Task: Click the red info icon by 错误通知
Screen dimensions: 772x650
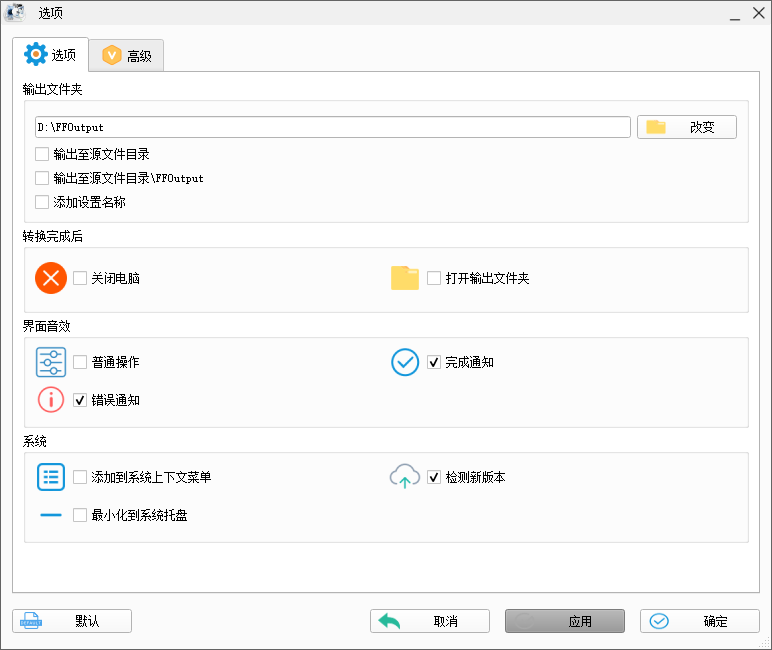Action: 51,400
